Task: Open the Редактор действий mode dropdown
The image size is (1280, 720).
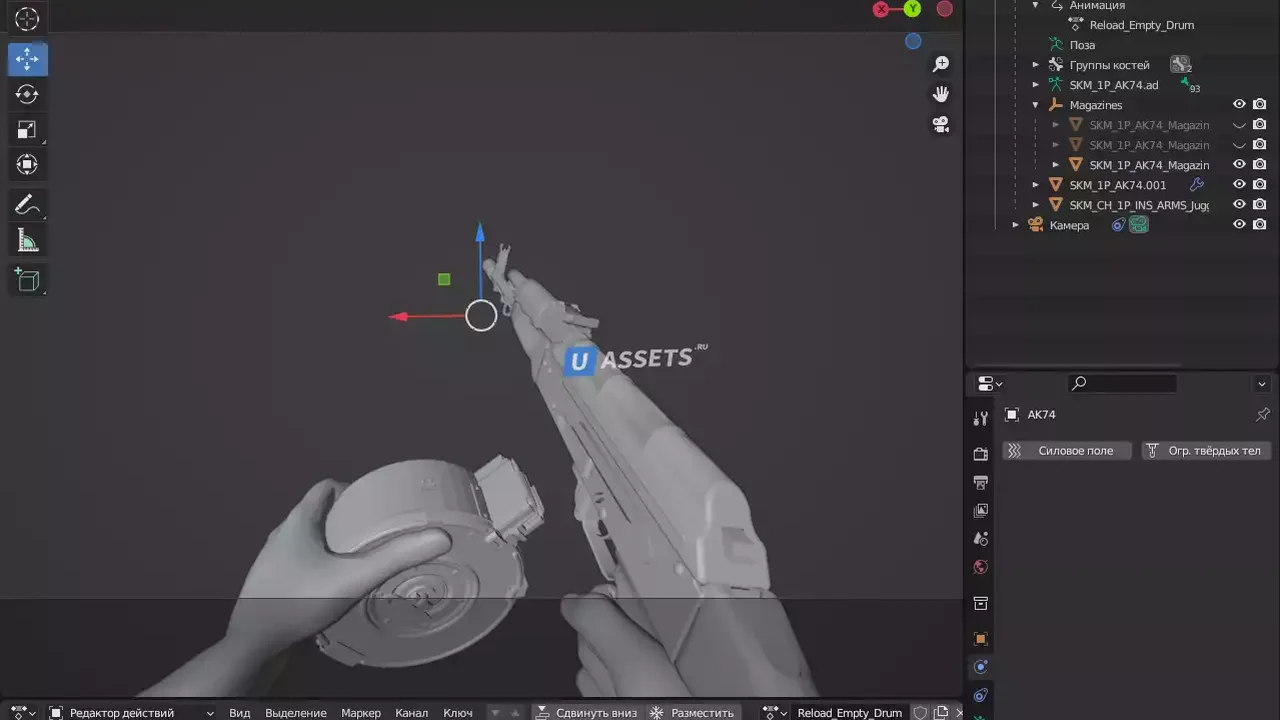Action: 132,712
